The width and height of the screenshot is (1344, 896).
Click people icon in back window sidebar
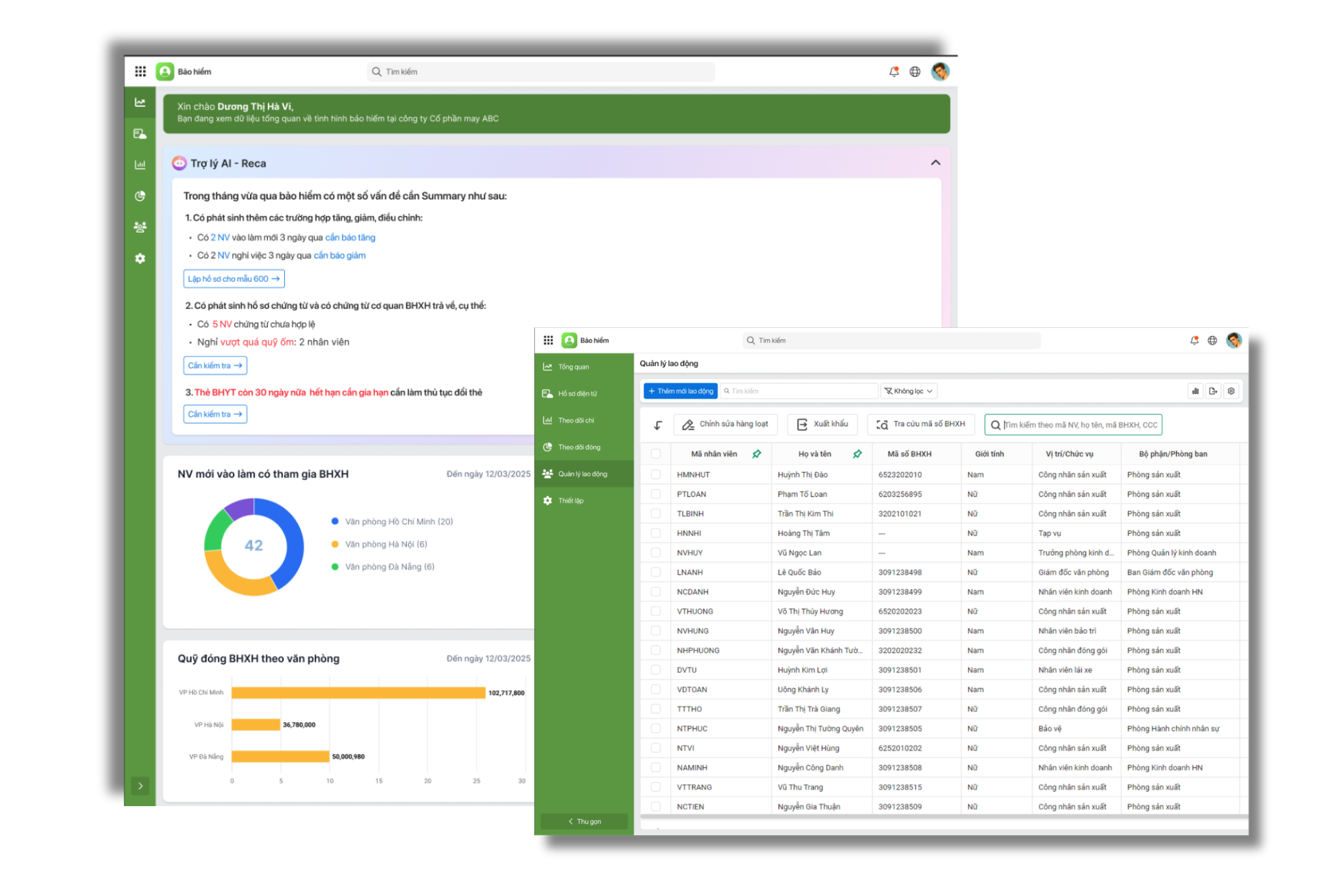pos(140,227)
